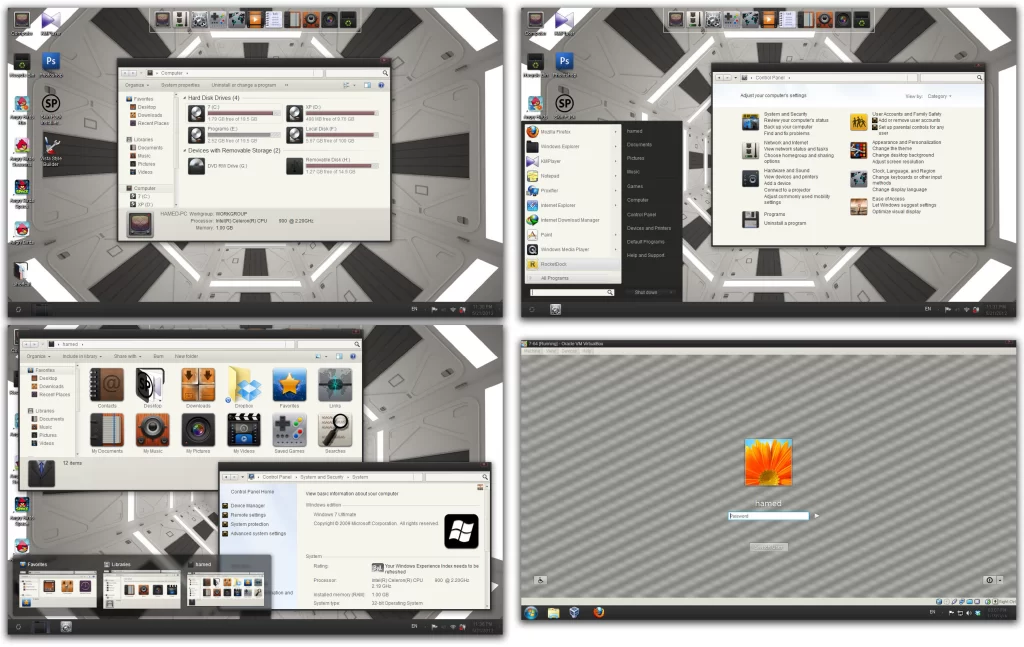This screenshot has width=1024, height=647.
Task: Open the My Videos folder
Action: tap(244, 432)
